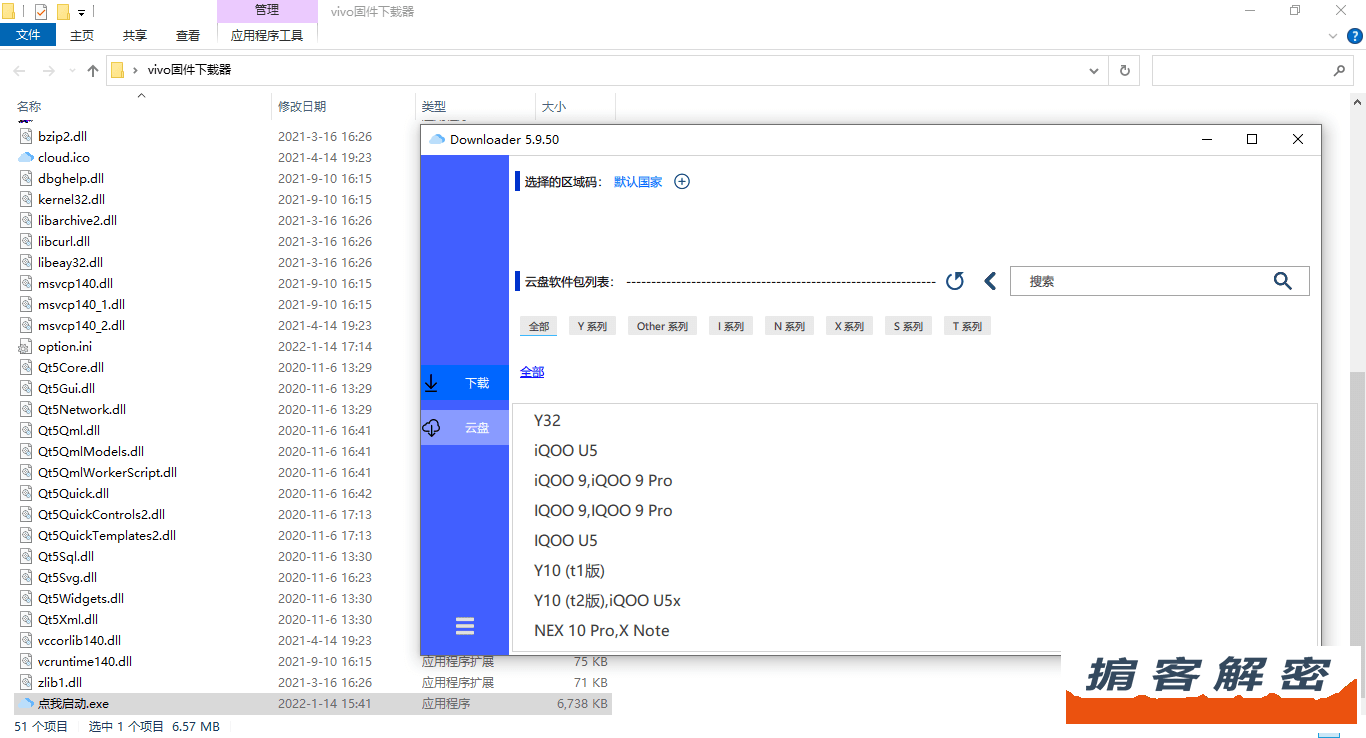Filter by I 系列
The height and width of the screenshot is (738, 1366).
coord(731,326)
